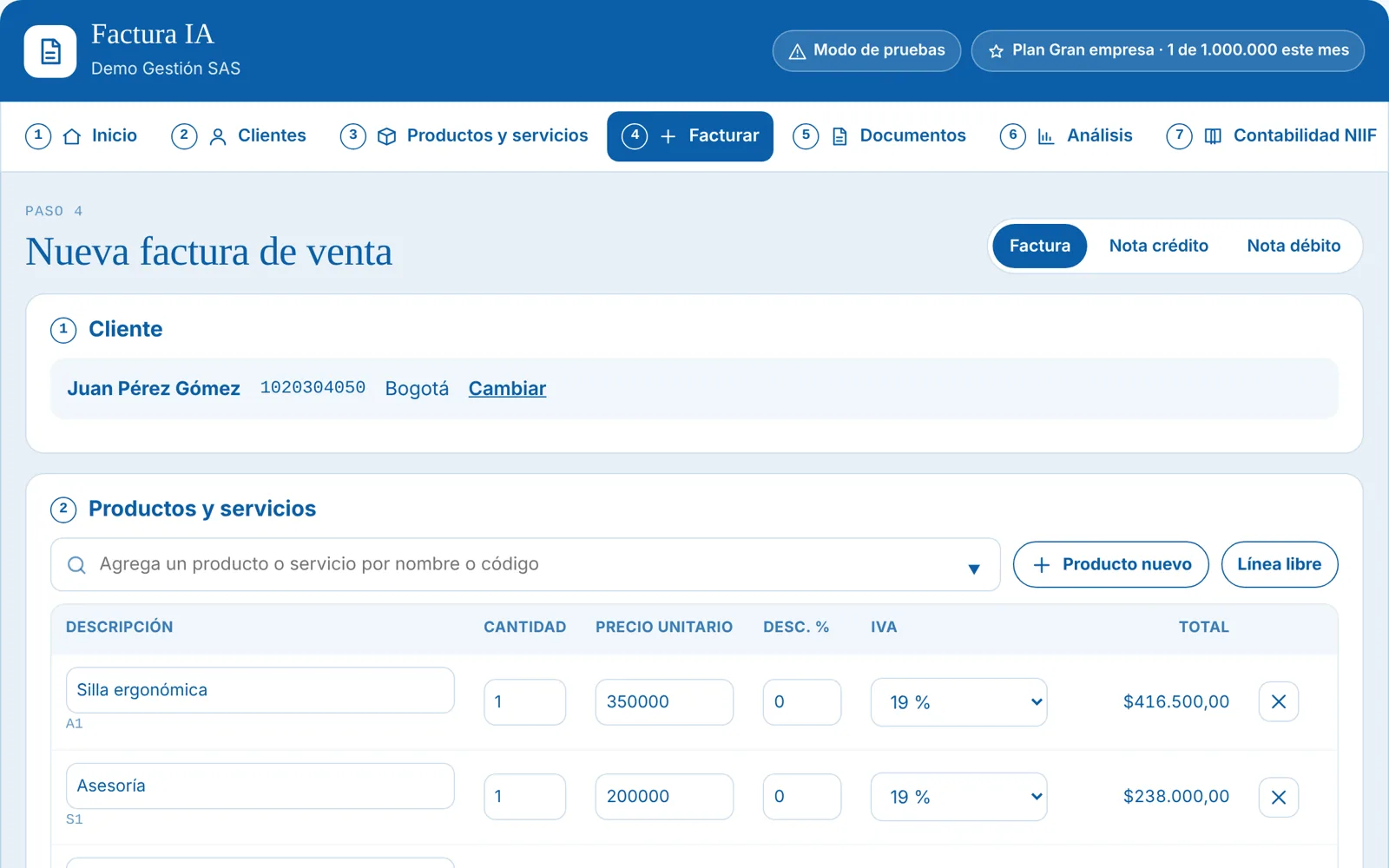This screenshot has height=868, width=1389.
Task: Click the bar chart icon beside Análisis
Action: click(1046, 136)
